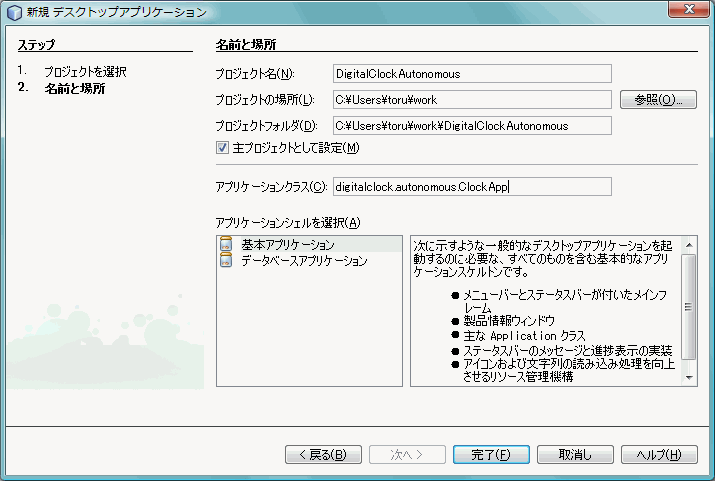
Task: Click the description scrollbar up arrow
Action: [x=689, y=245]
